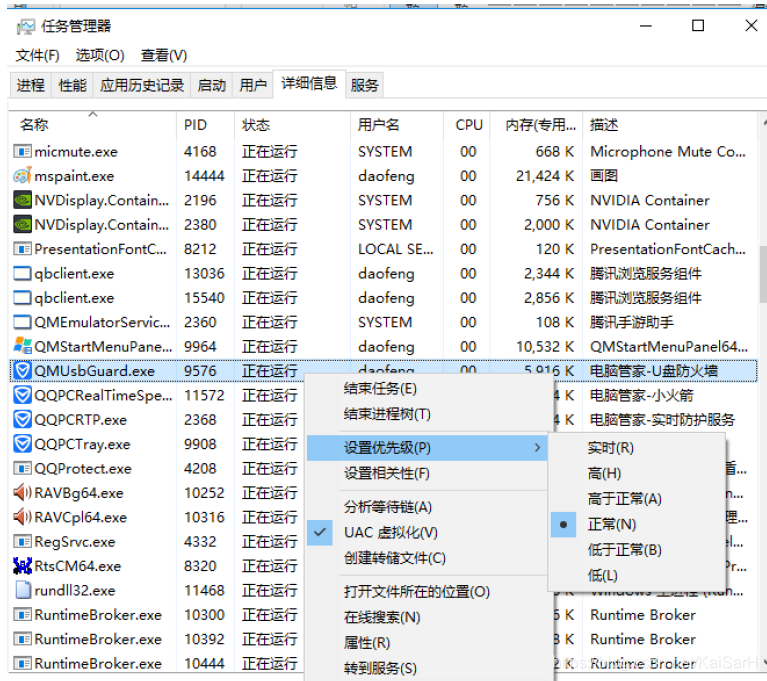Switch to the 进程 tab
This screenshot has width=767, height=681.
[x=31, y=85]
